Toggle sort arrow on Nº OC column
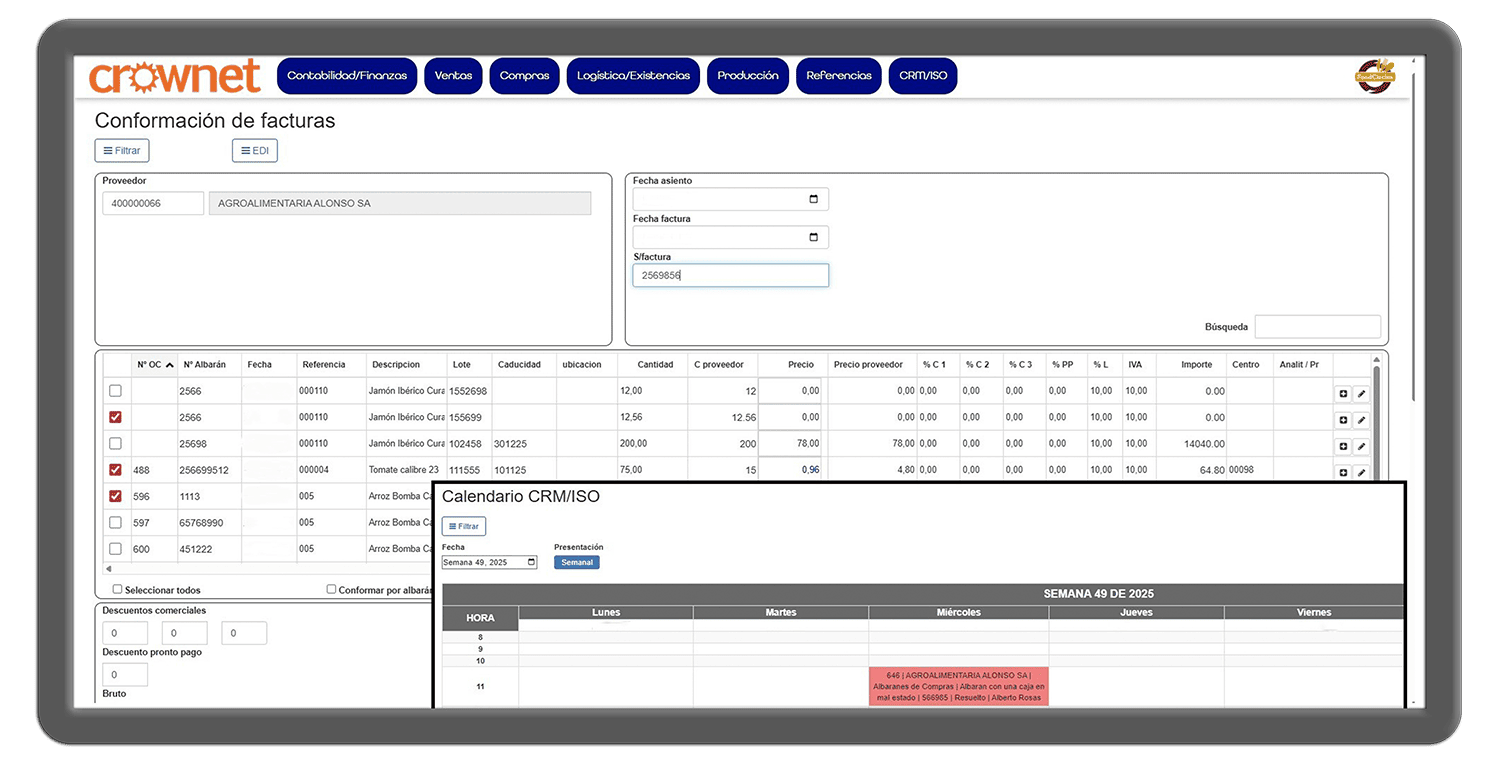The image size is (1500, 763). pos(169,365)
